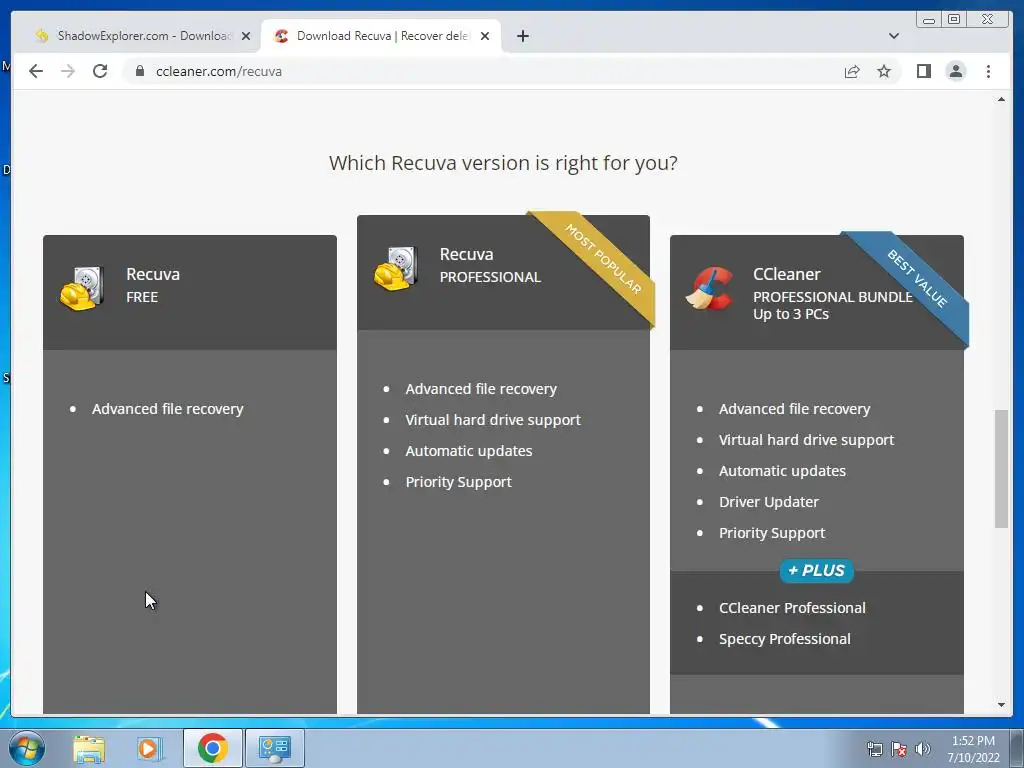Close the ShadowExplorer.com tab

tap(246, 36)
